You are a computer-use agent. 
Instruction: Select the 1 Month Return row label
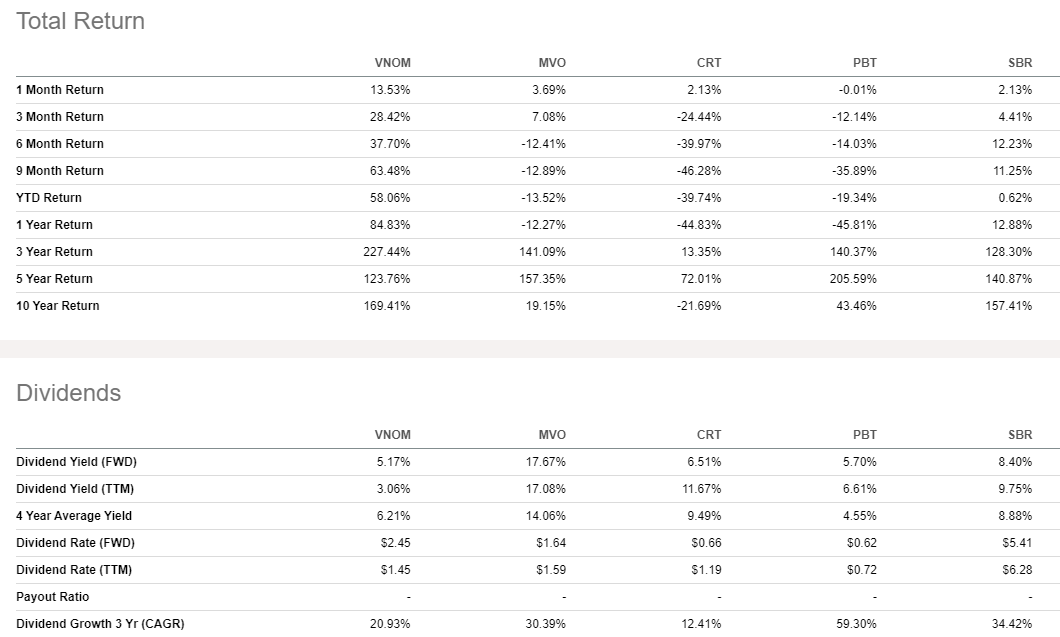pyautogui.click(x=60, y=90)
